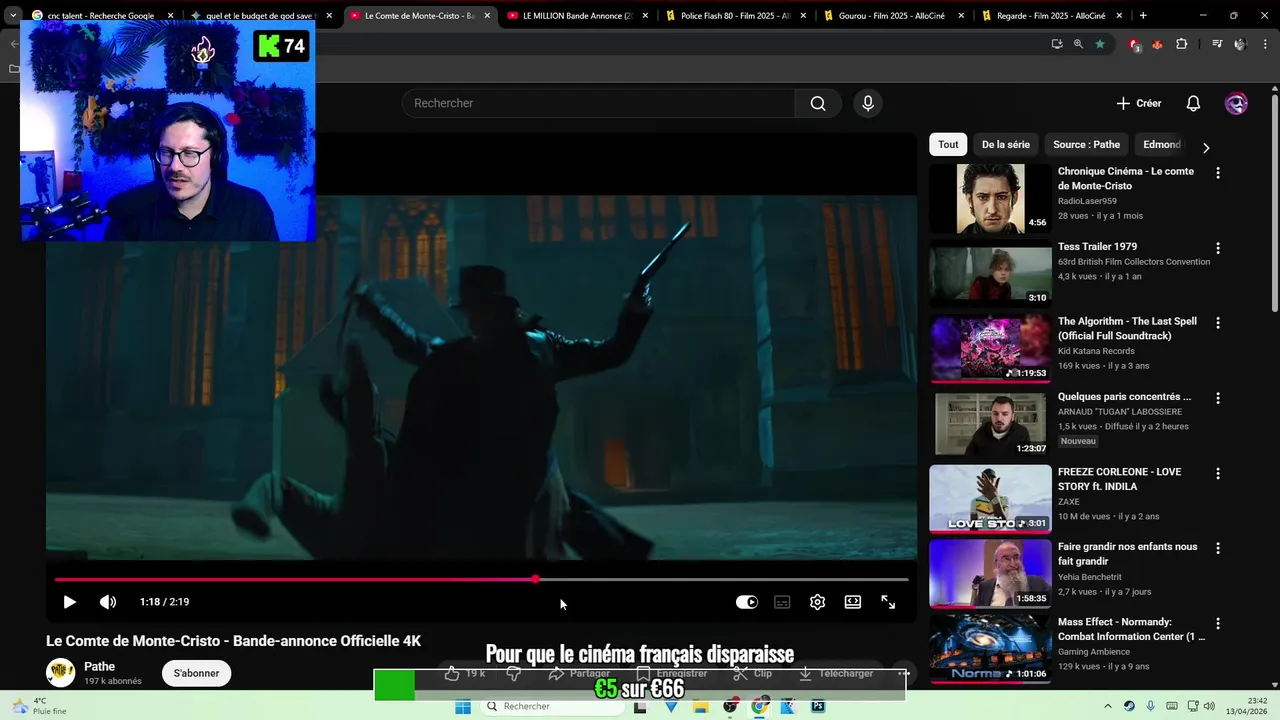
Task: Open the MetaMask fox extension
Action: [x=1158, y=44]
